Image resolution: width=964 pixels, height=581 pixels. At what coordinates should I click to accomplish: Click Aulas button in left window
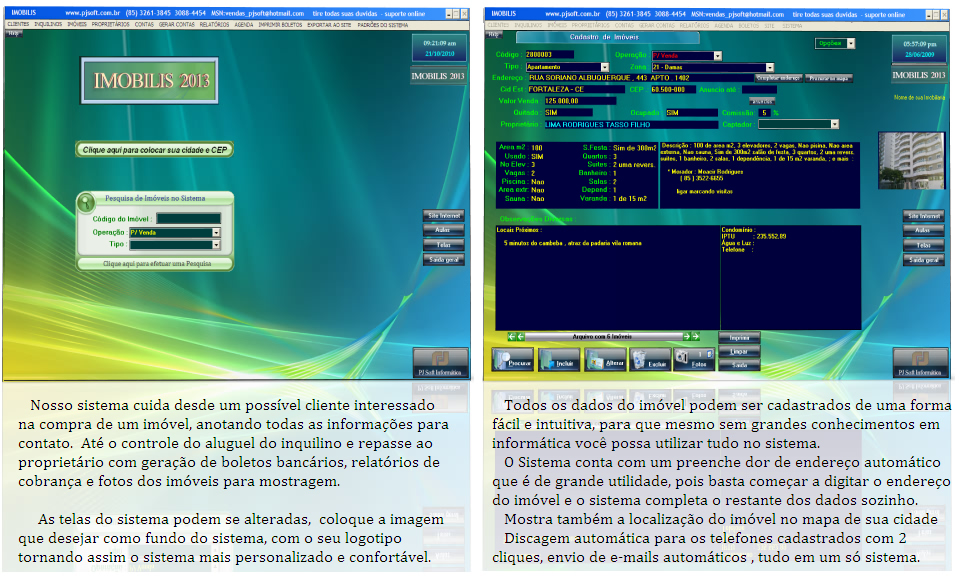tap(444, 230)
